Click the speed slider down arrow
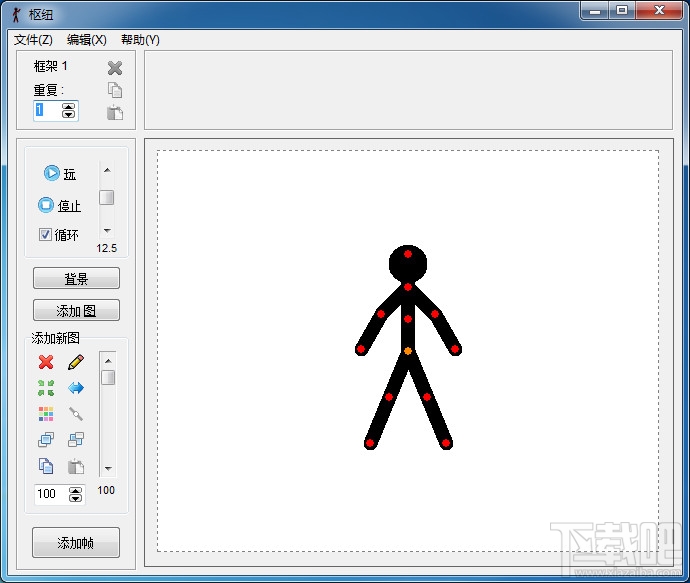 tap(107, 231)
